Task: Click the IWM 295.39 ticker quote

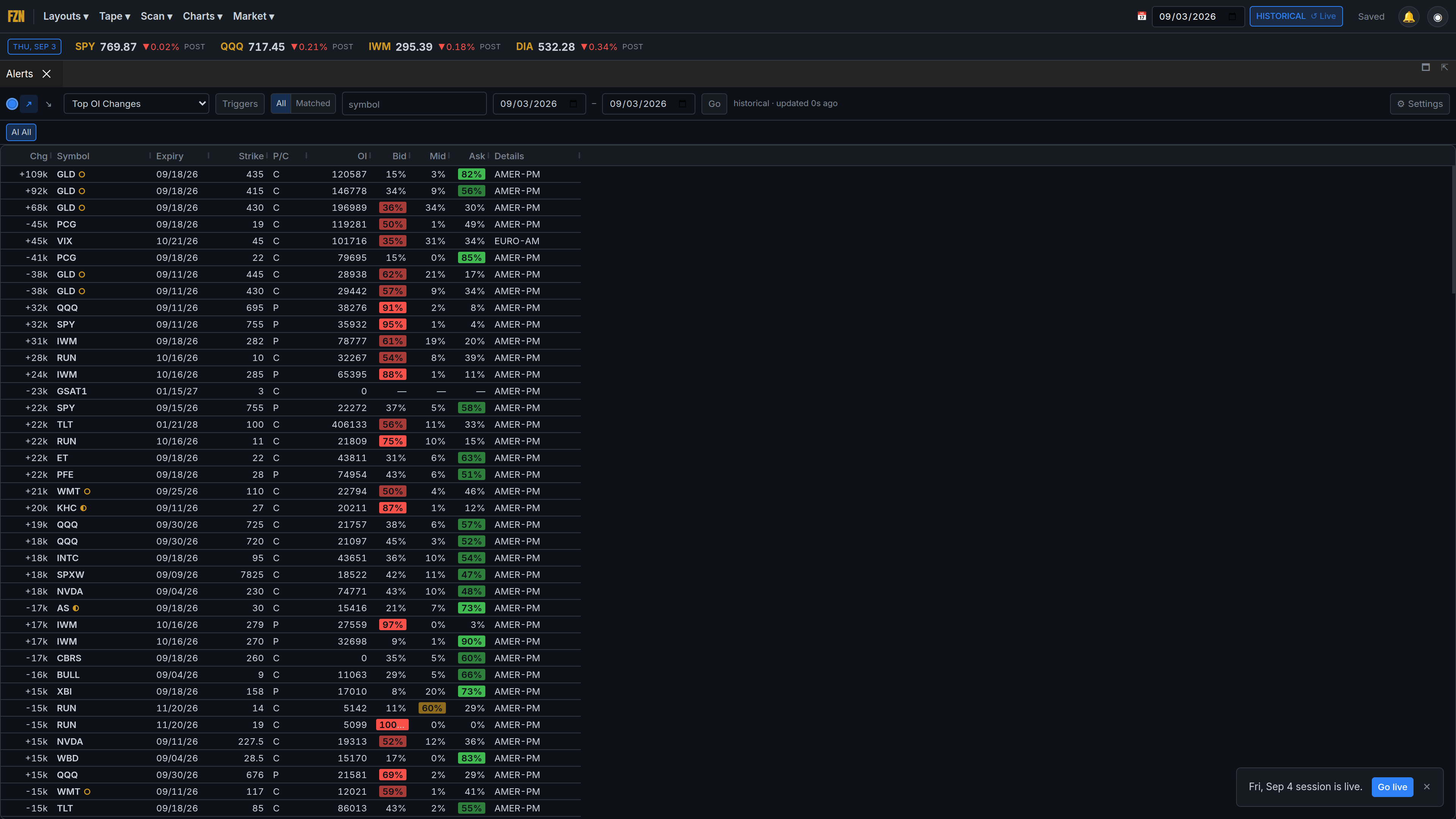Action: [435, 47]
